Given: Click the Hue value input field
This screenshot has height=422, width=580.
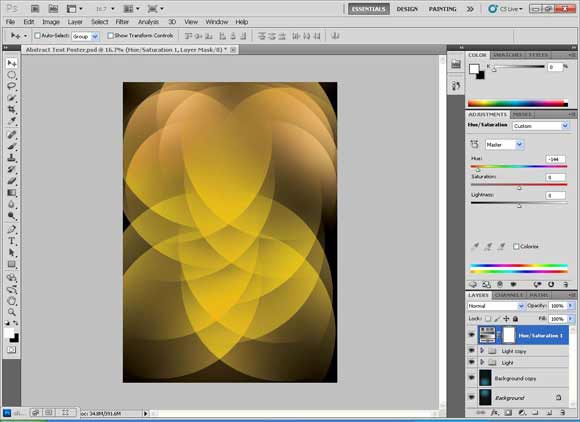Looking at the screenshot, I should tap(555, 159).
